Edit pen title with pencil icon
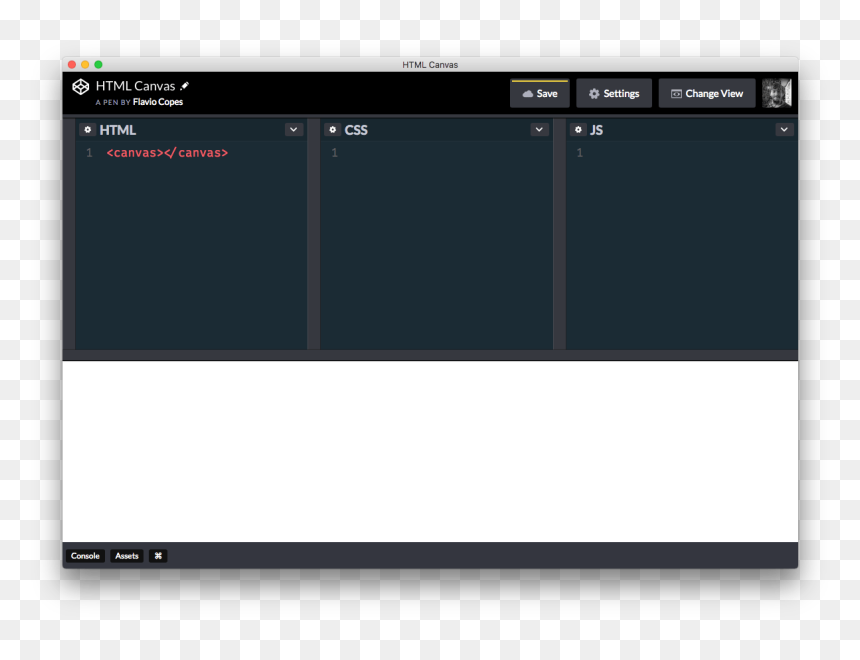Viewport: 860px width, 660px height. [185, 86]
